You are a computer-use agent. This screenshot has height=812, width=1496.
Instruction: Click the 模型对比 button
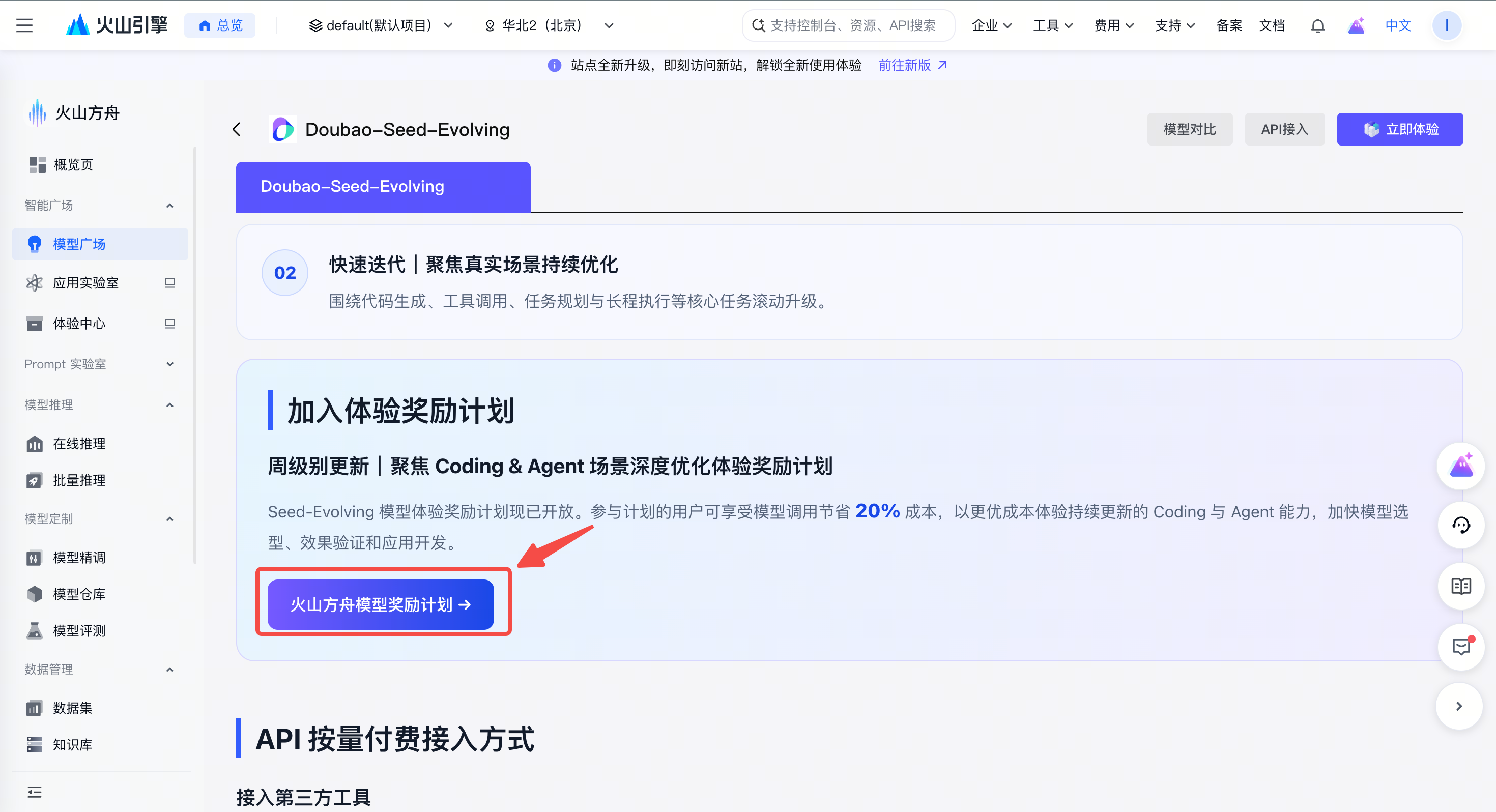(x=1189, y=129)
